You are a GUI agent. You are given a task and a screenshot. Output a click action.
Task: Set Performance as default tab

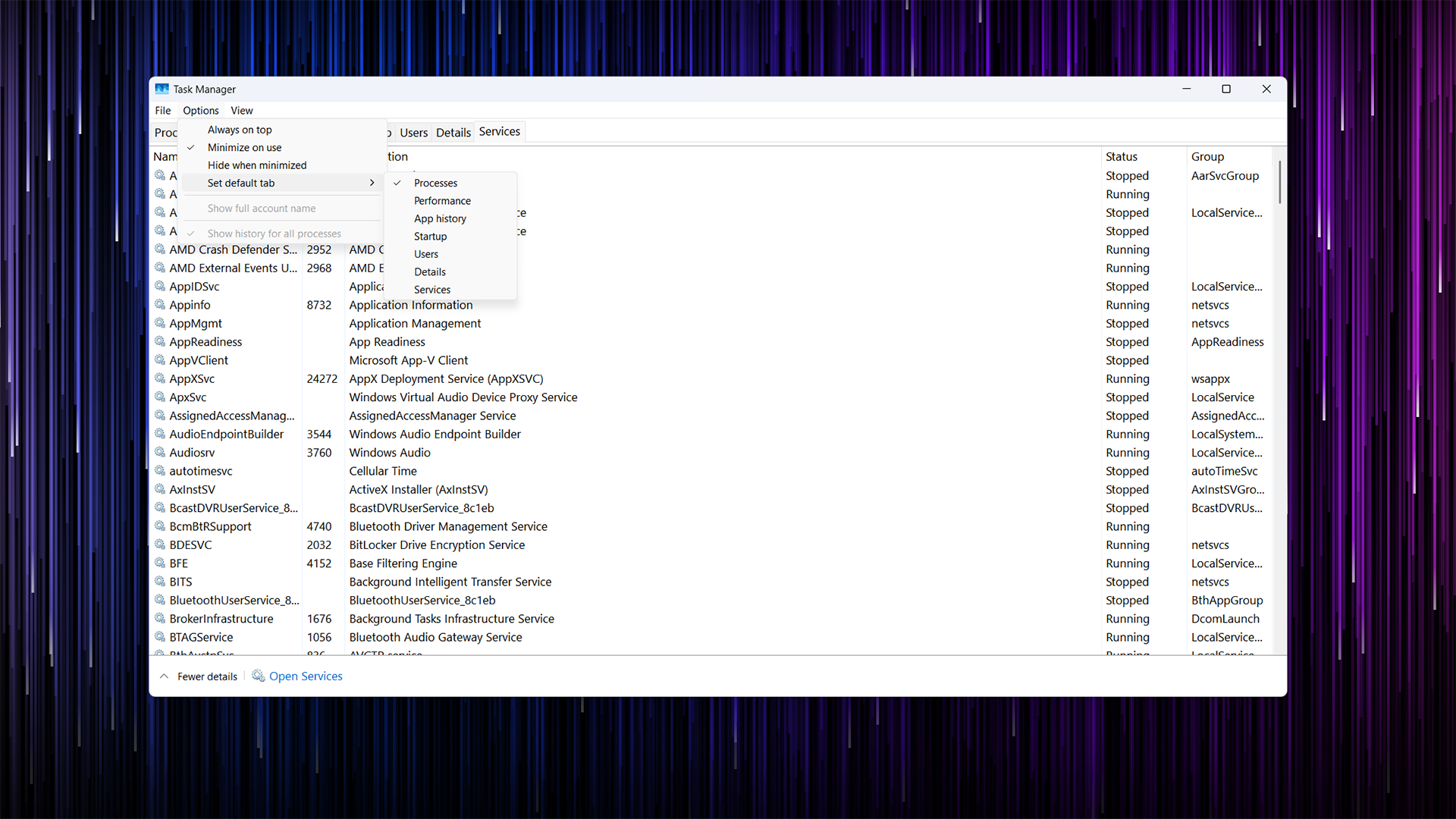coord(451,201)
